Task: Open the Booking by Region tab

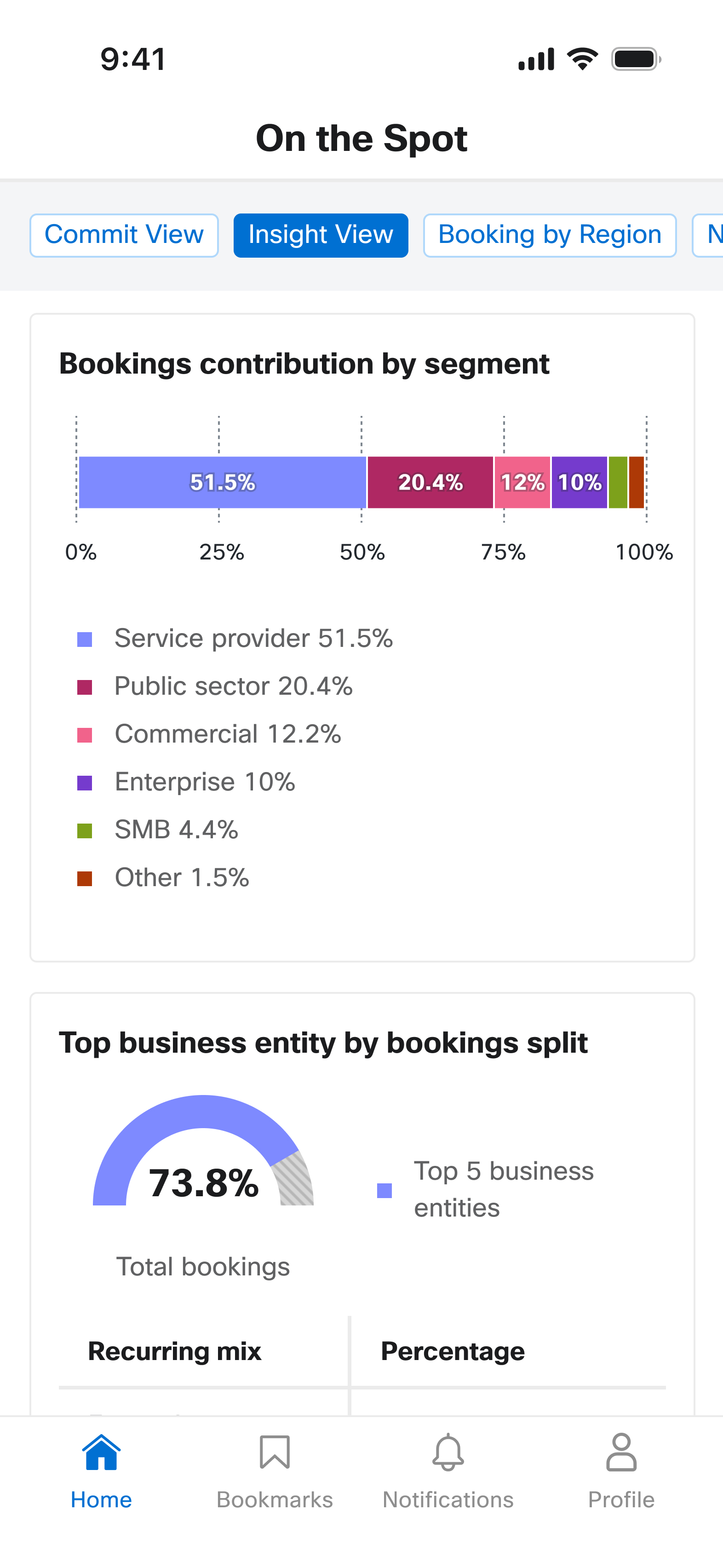Action: (550, 235)
